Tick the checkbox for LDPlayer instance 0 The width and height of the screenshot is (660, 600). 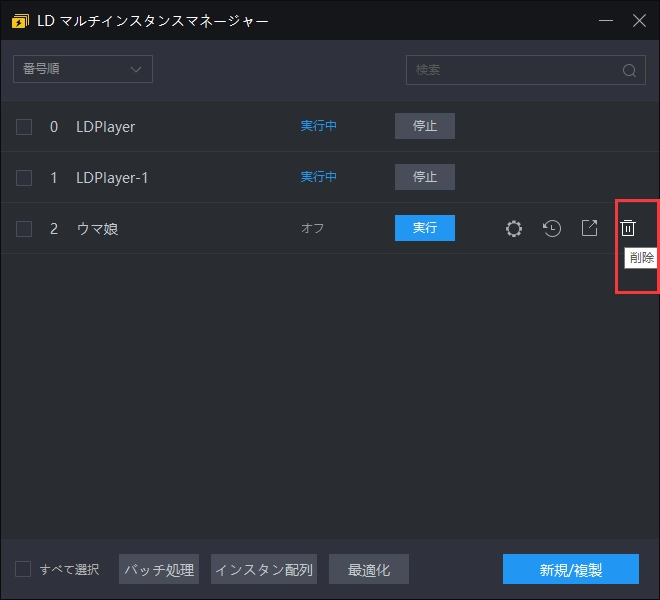coord(24,127)
